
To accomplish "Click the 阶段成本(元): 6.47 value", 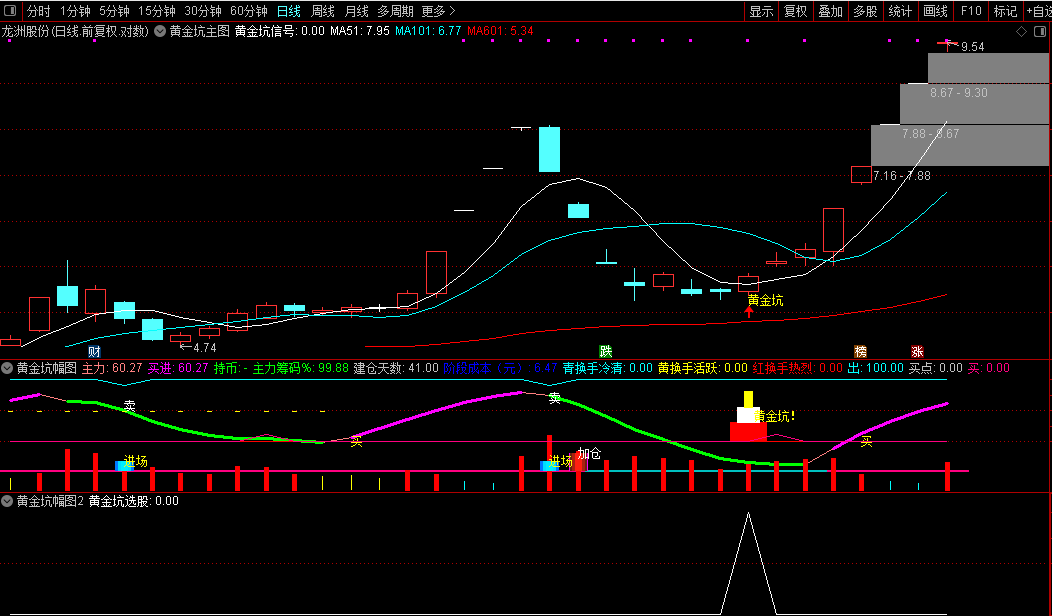I will tap(501, 368).
